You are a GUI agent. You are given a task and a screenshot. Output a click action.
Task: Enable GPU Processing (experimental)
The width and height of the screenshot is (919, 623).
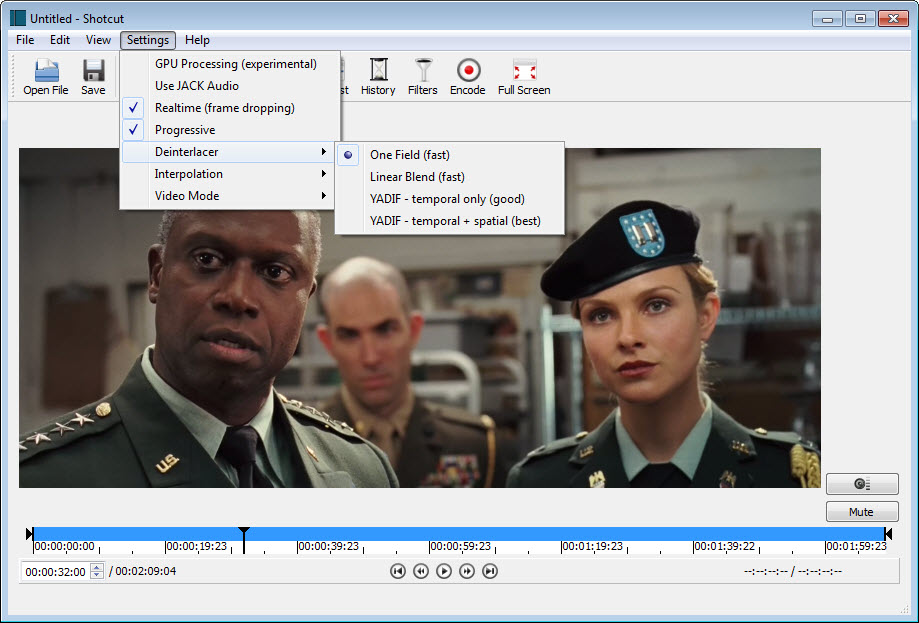(230, 64)
